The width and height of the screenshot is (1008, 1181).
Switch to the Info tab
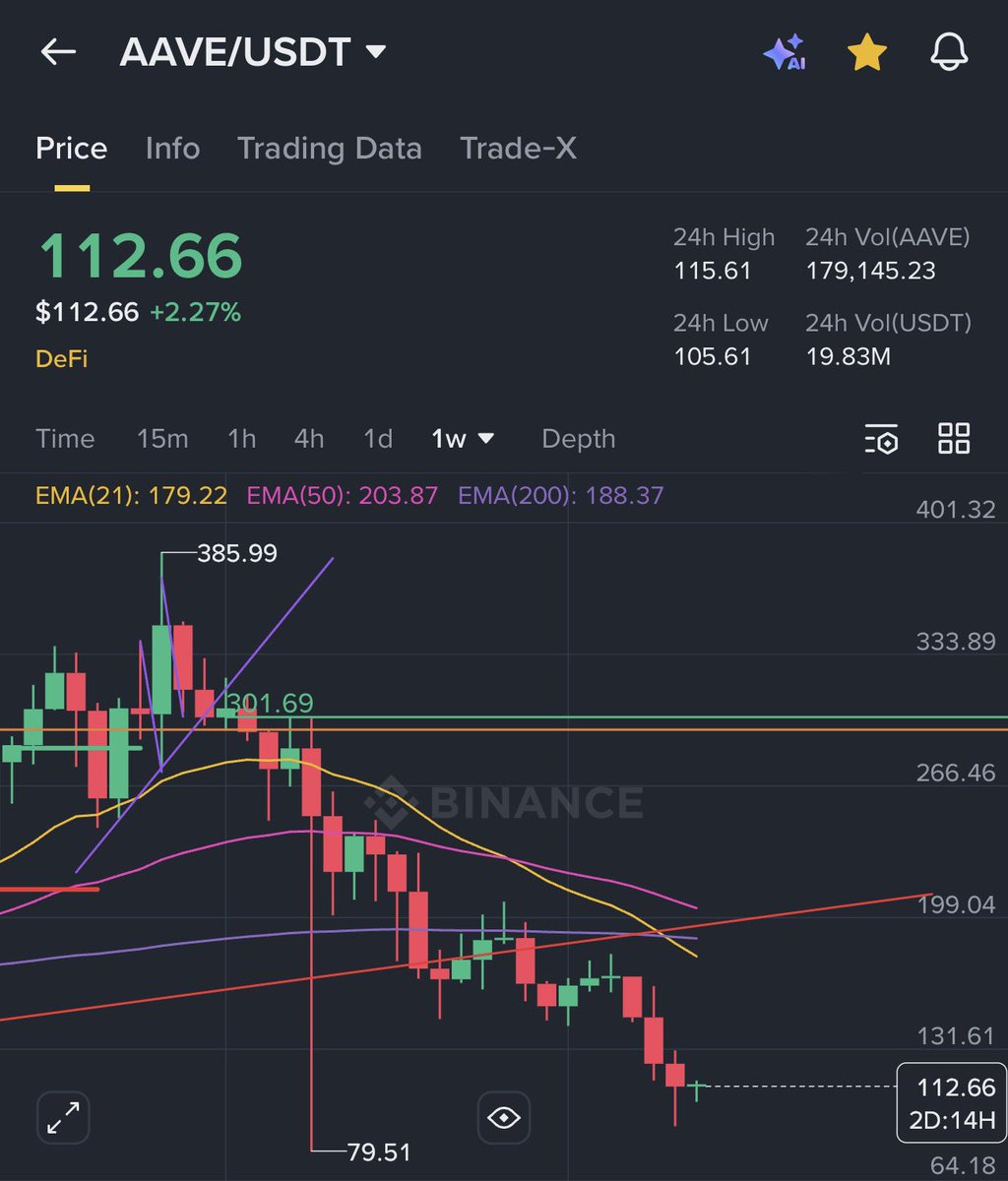172,149
